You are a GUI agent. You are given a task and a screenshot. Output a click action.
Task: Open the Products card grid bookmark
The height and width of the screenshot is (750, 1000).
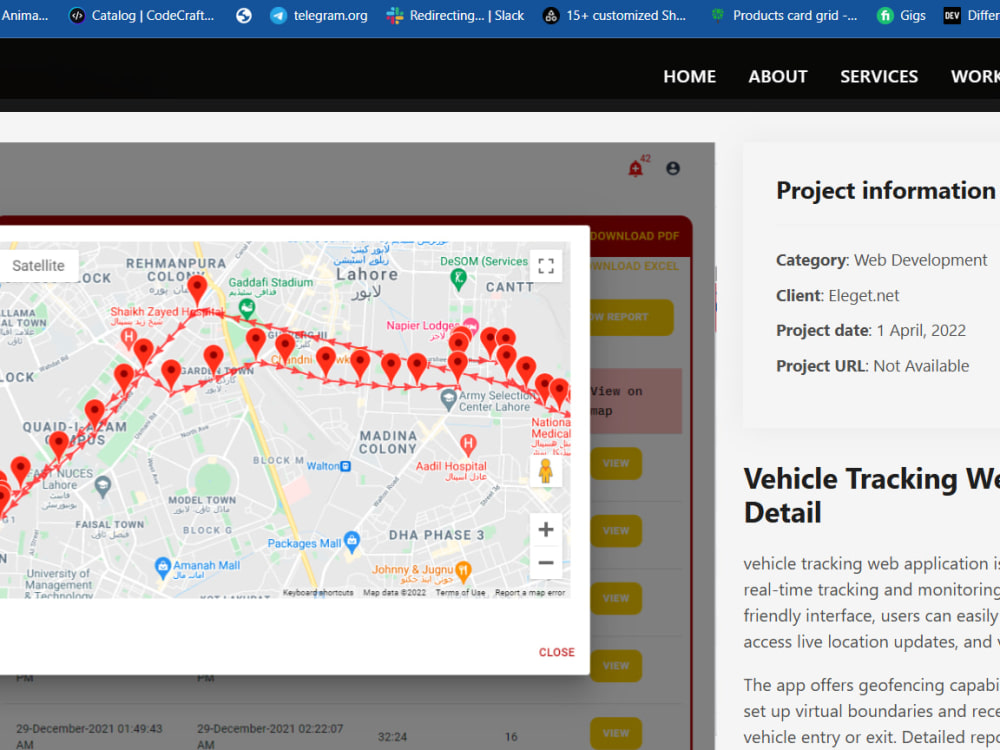click(784, 15)
